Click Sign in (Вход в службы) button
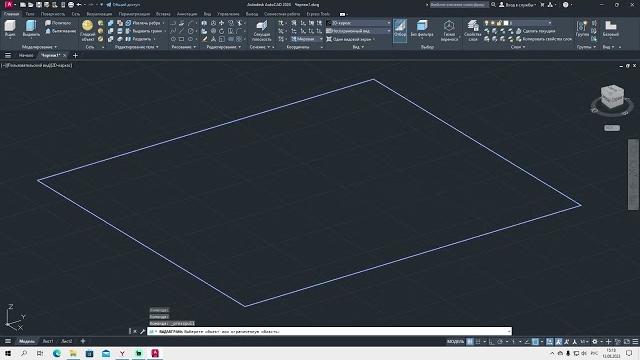The image size is (640, 360). pos(517,4)
